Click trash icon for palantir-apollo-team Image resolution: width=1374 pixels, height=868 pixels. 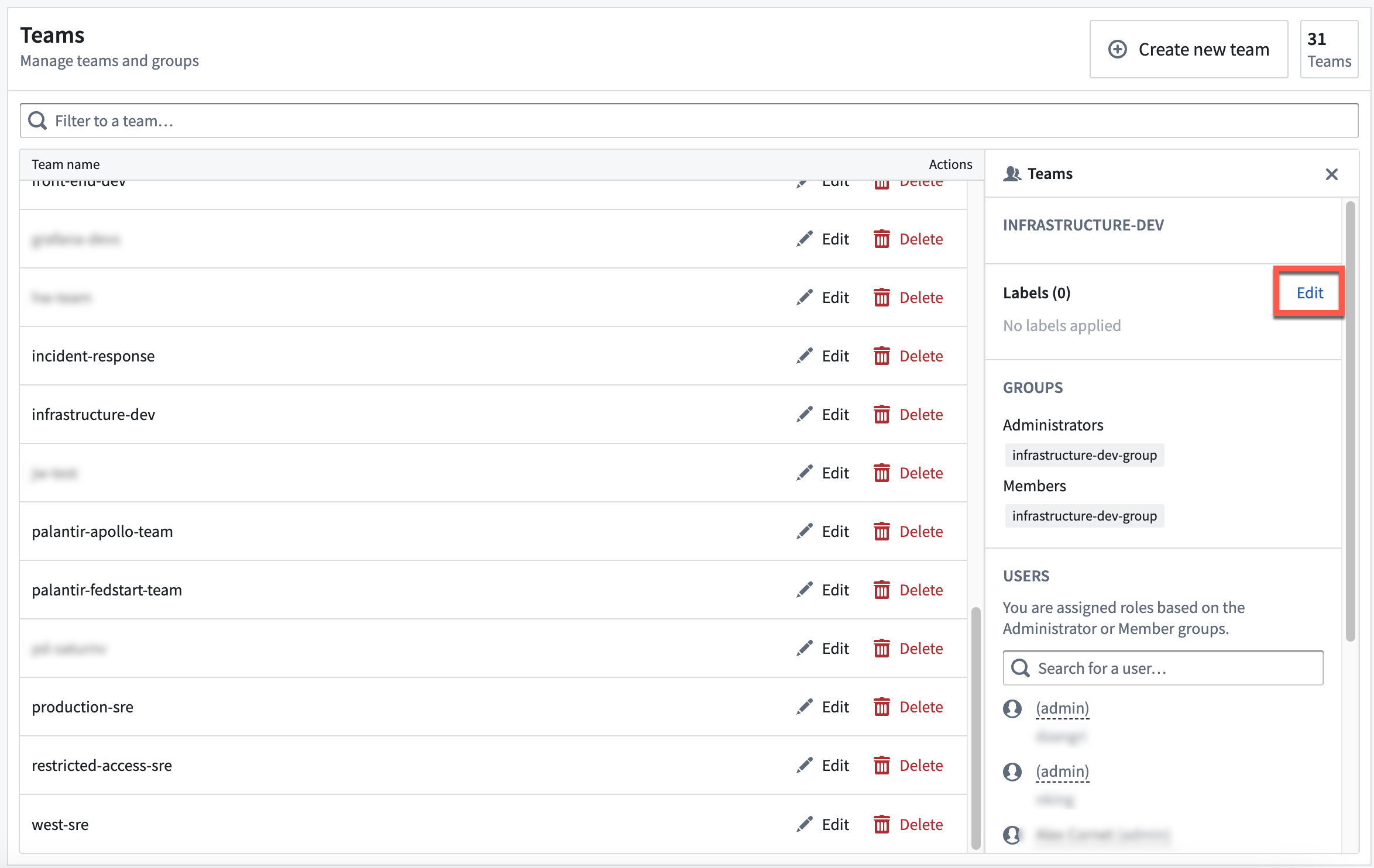pos(882,531)
